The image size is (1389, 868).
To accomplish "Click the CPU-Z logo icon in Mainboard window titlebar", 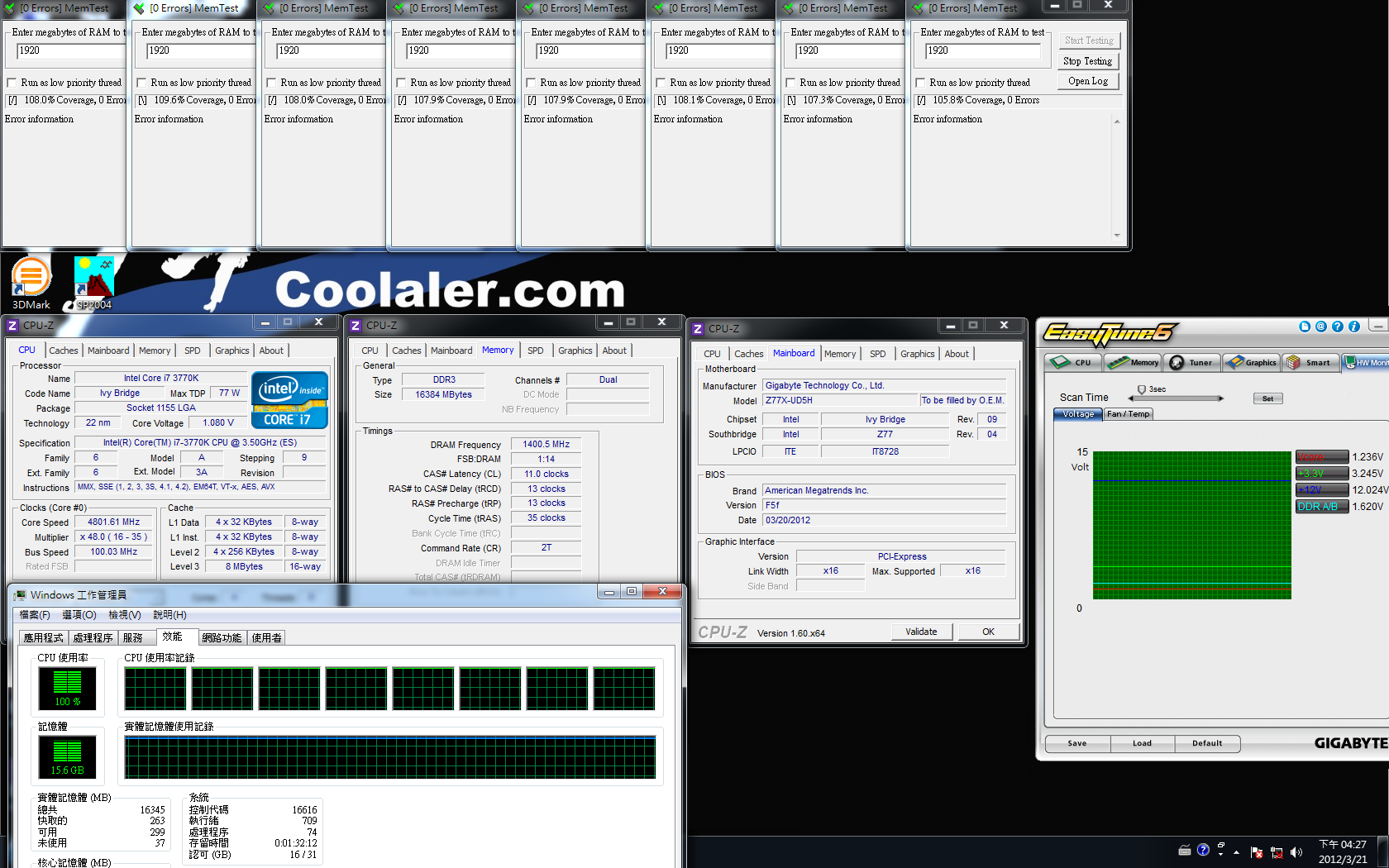I will 698,328.
